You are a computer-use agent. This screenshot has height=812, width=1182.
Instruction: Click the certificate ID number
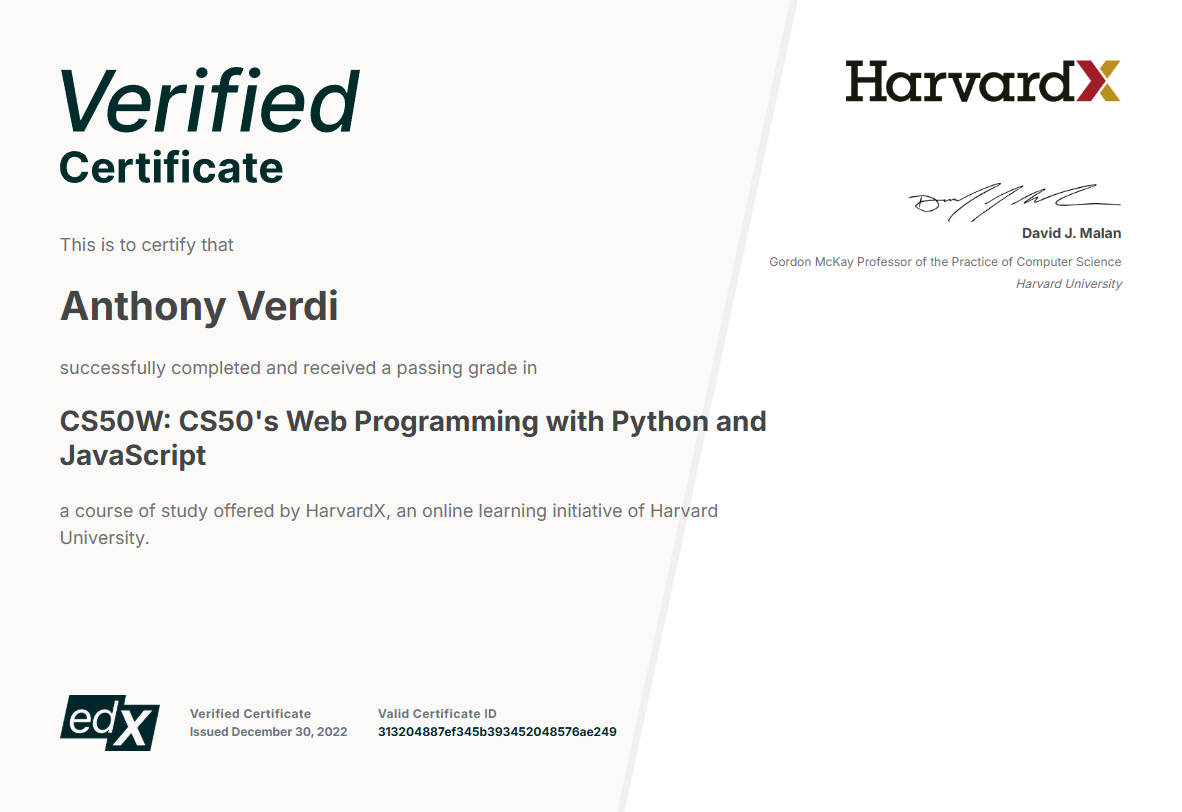pyautogui.click(x=497, y=732)
